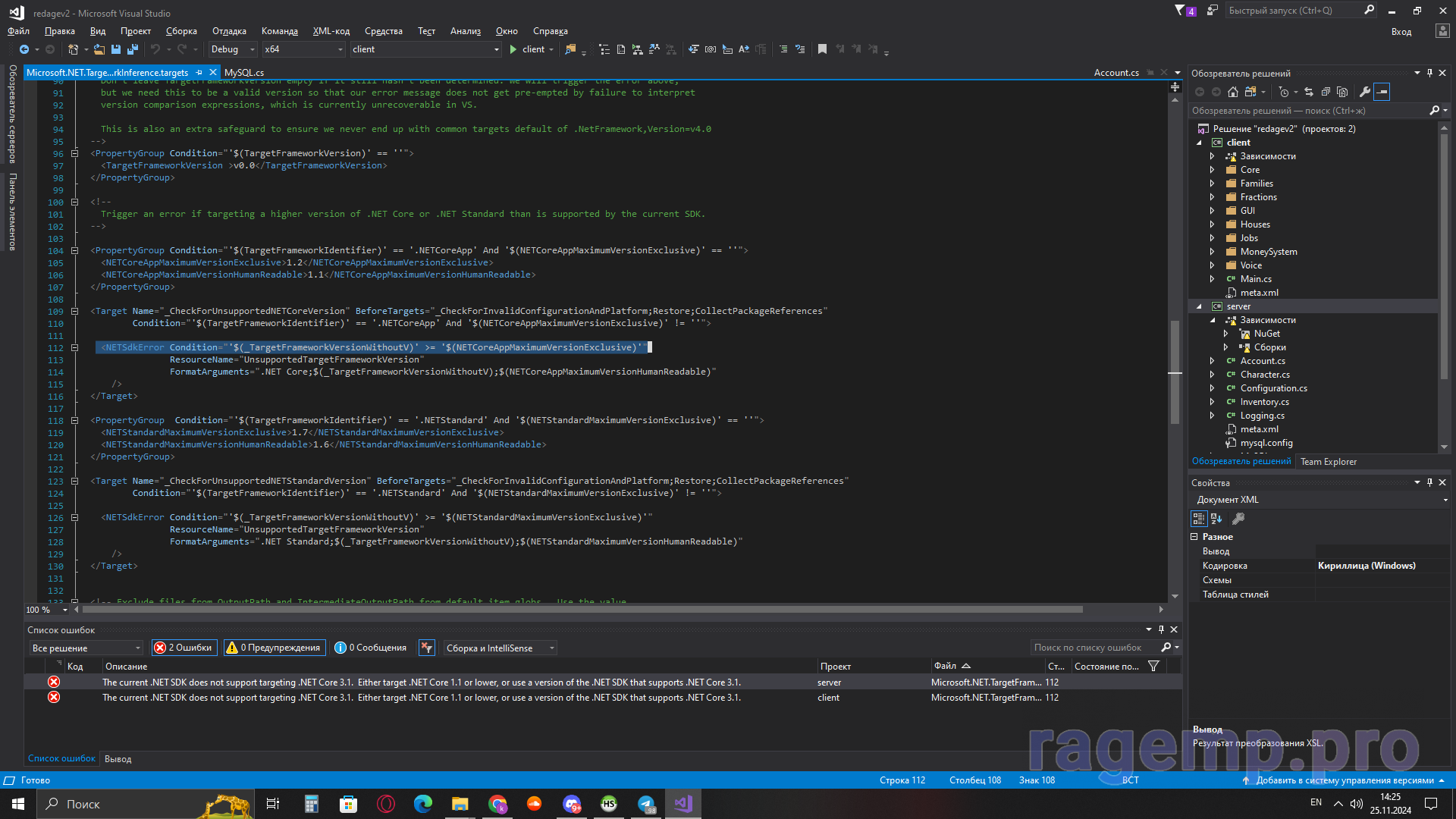Expand the NuGet node under server dependencies
The image size is (1456, 819).
tap(1225, 334)
